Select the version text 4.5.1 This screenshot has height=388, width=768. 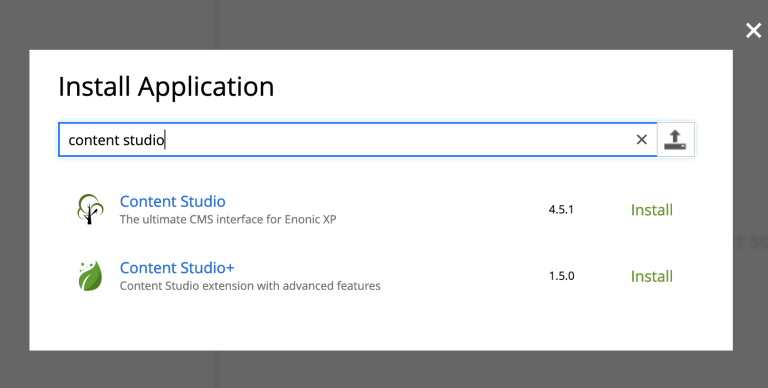[561, 210]
